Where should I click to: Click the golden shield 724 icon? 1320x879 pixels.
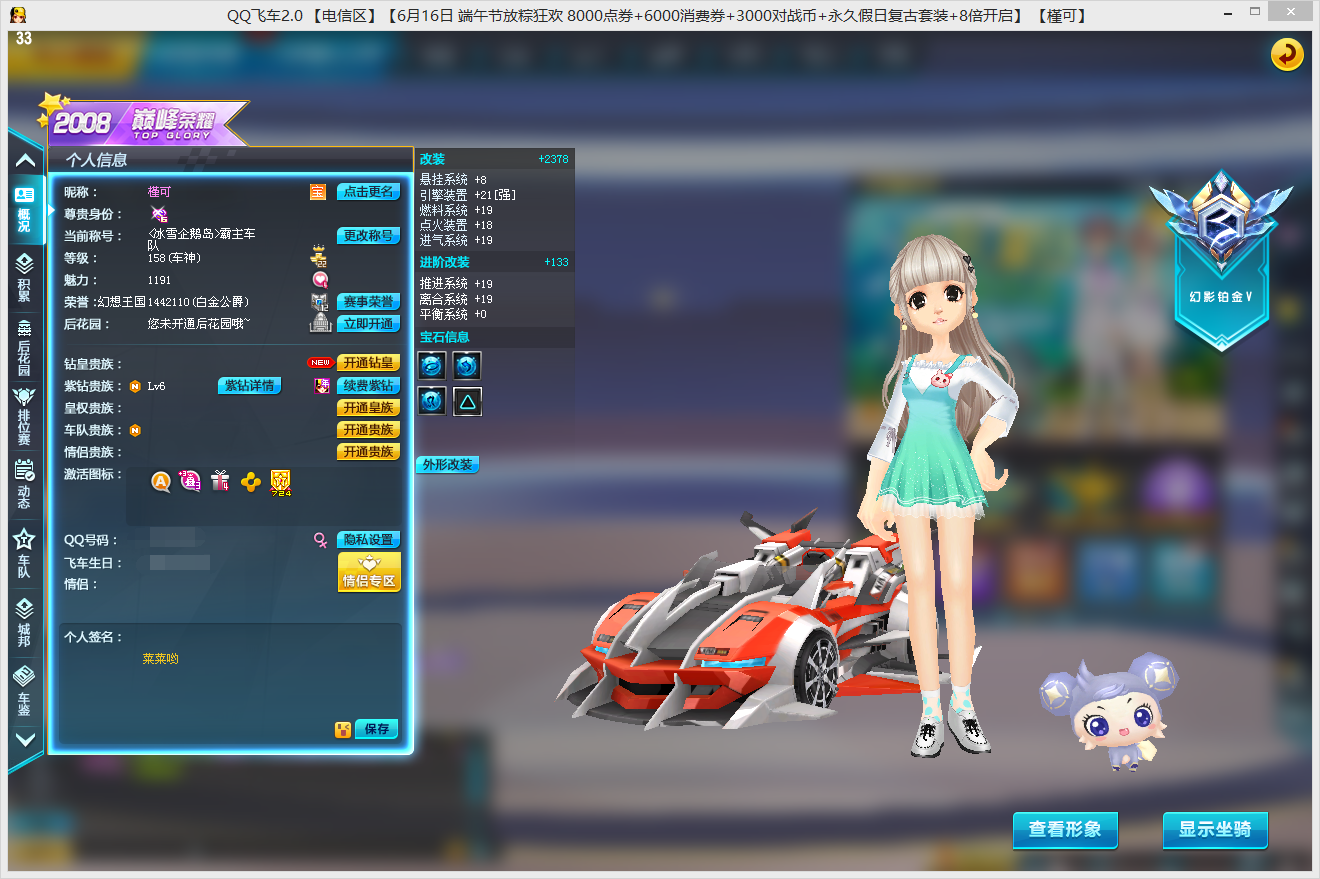pyautogui.click(x=281, y=483)
